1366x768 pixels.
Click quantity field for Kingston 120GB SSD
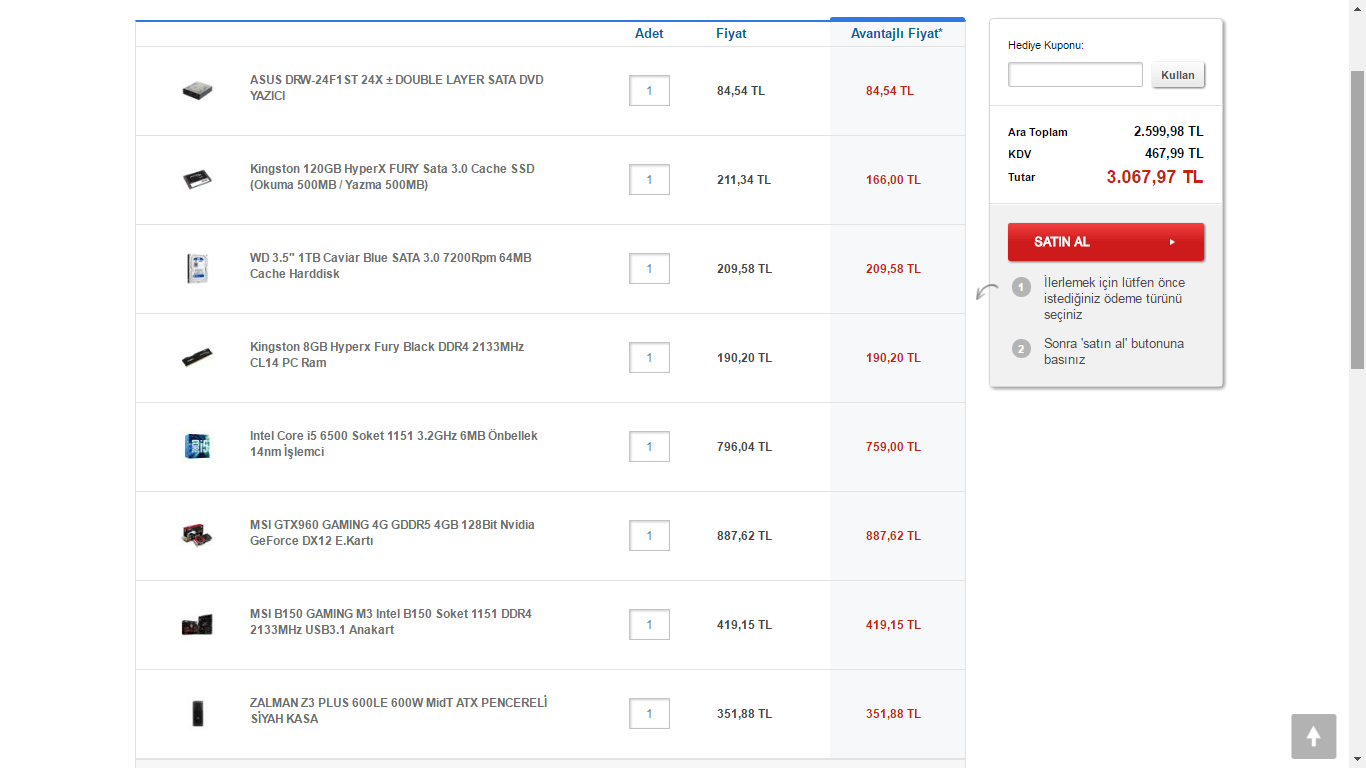coord(649,180)
